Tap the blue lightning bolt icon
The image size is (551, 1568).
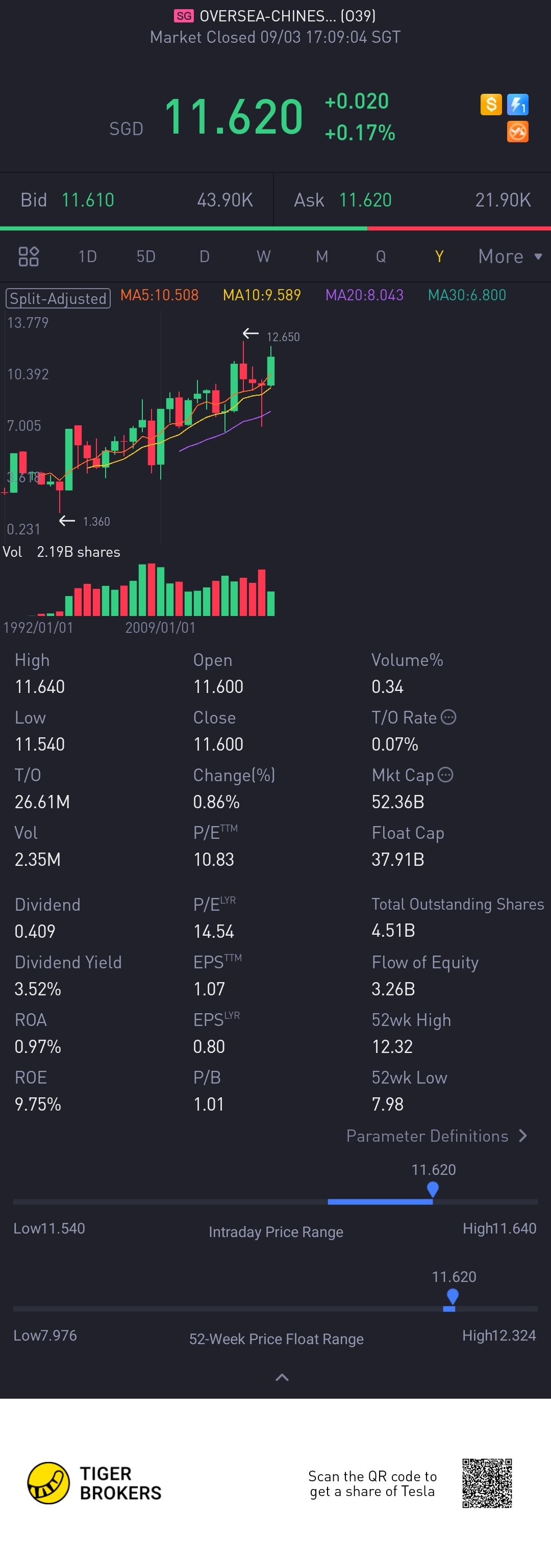(517, 104)
